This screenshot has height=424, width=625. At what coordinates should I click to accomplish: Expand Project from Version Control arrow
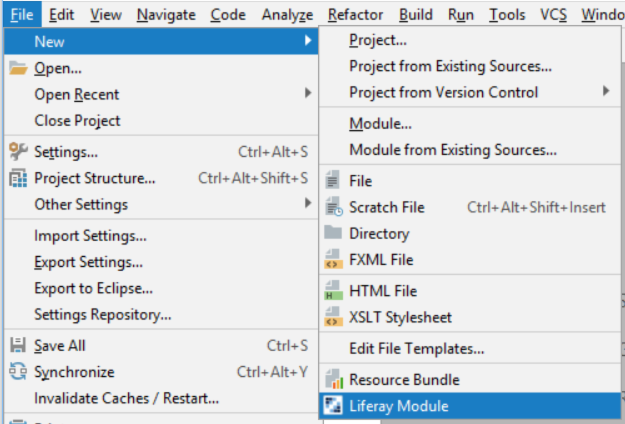606,91
